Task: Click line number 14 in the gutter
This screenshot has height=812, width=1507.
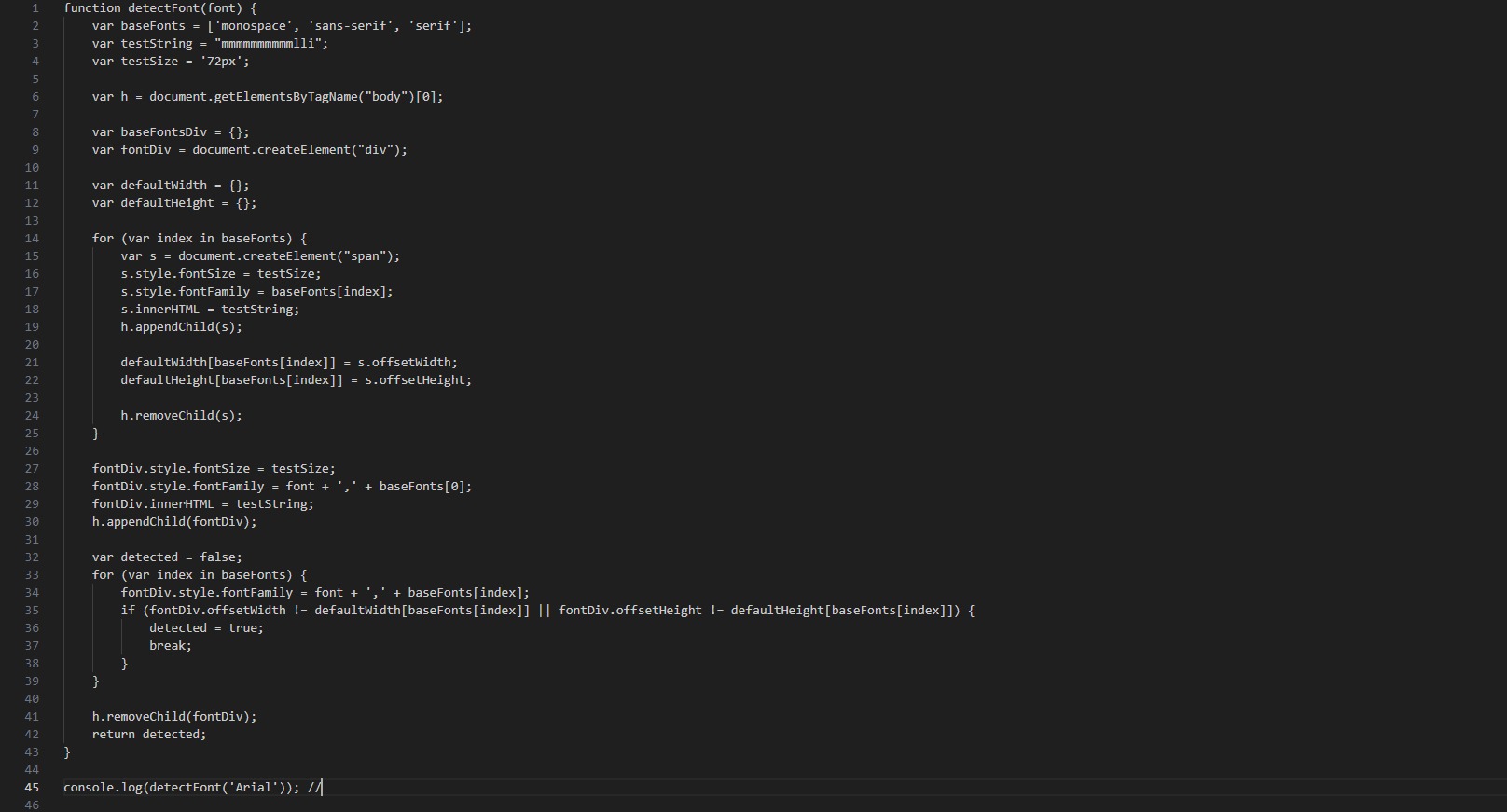Action: tap(32, 238)
